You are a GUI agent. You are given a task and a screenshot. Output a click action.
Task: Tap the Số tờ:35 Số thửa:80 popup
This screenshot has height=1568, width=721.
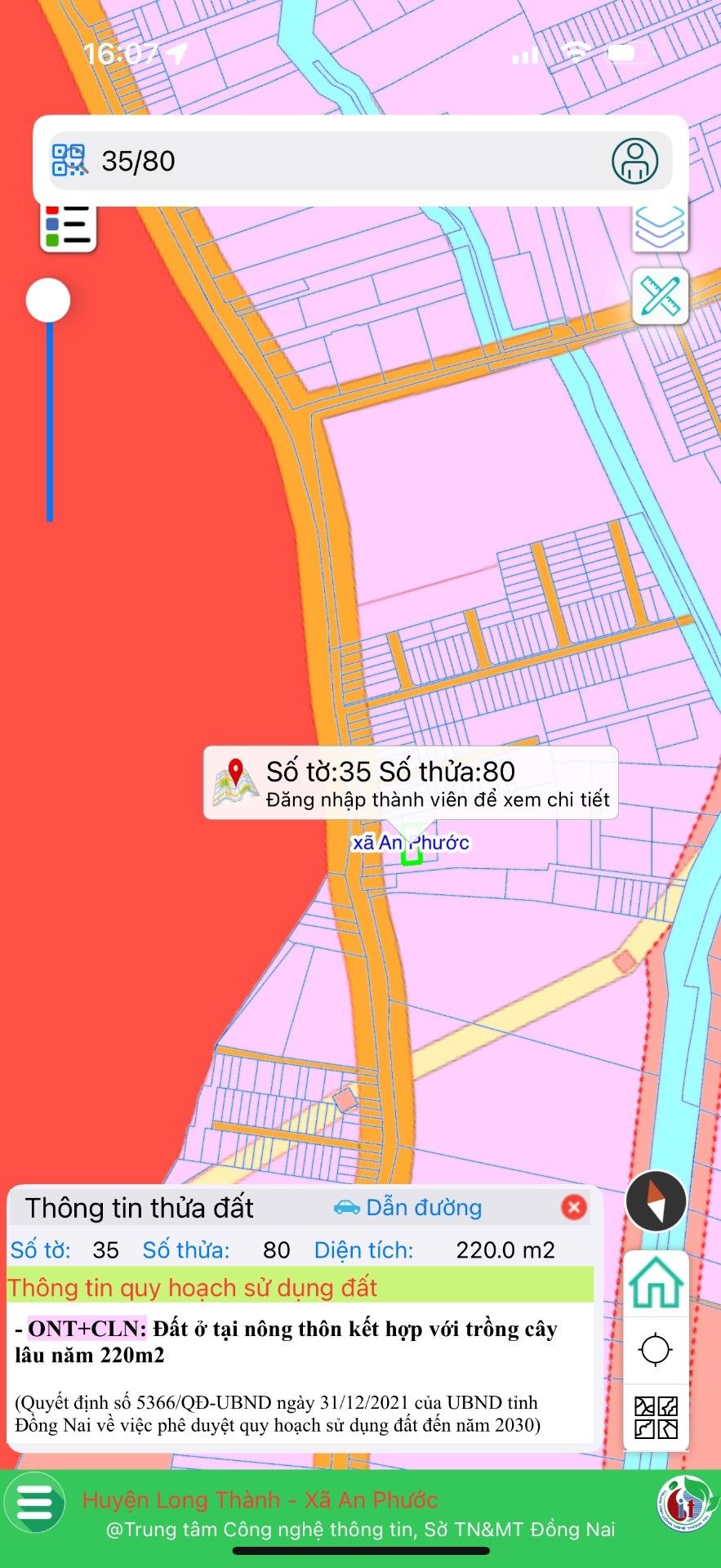click(390, 771)
